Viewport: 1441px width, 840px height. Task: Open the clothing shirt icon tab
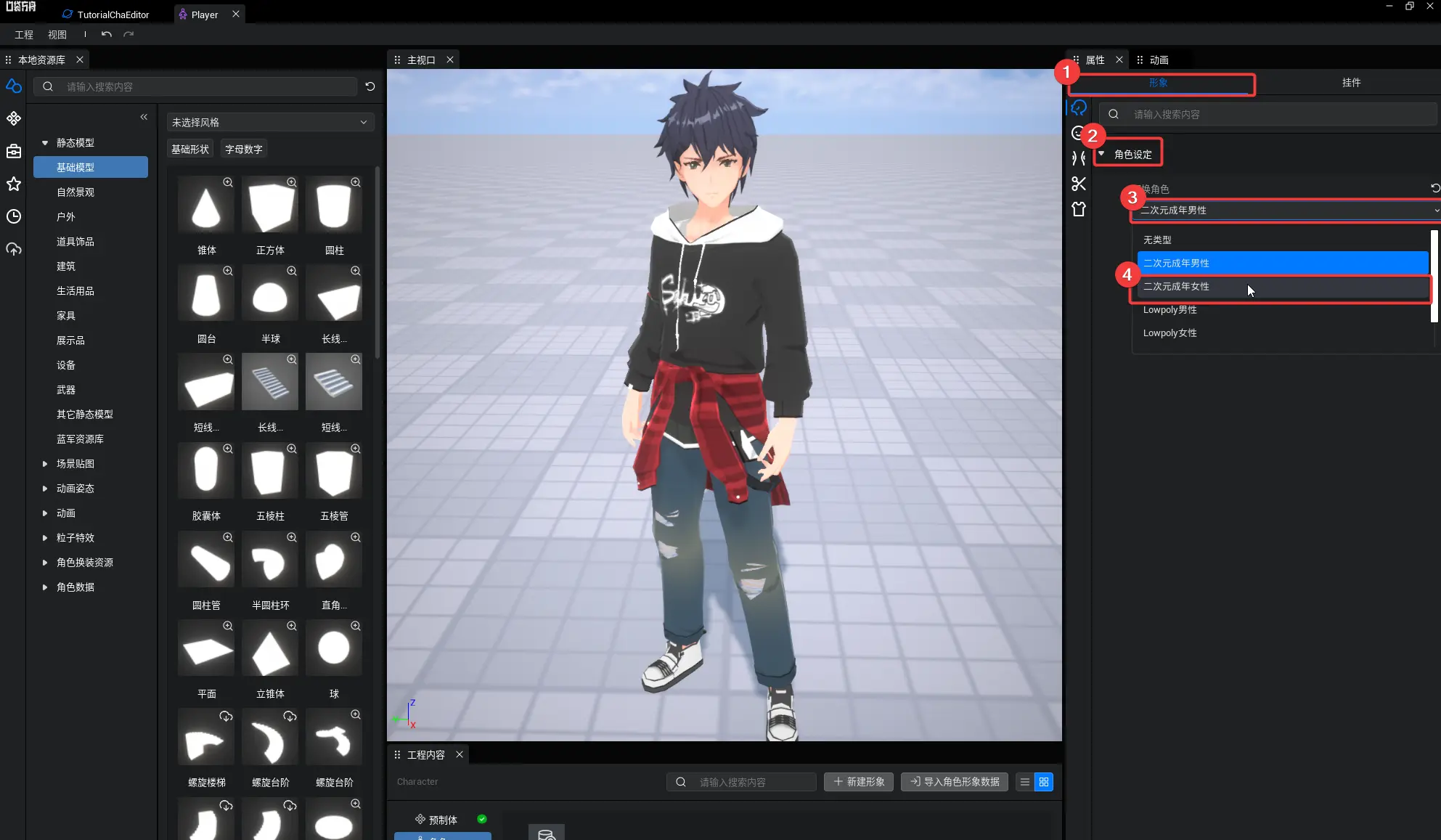tap(1079, 209)
